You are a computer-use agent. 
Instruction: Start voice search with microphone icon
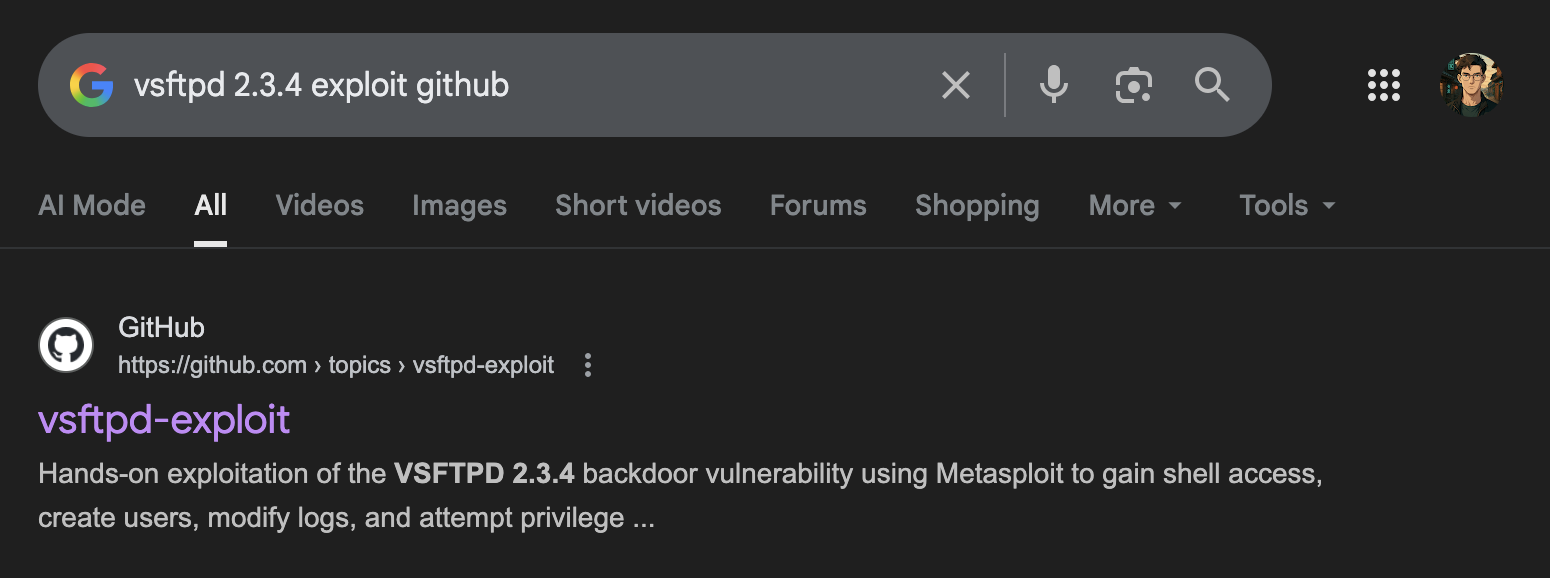pyautogui.click(x=1053, y=85)
